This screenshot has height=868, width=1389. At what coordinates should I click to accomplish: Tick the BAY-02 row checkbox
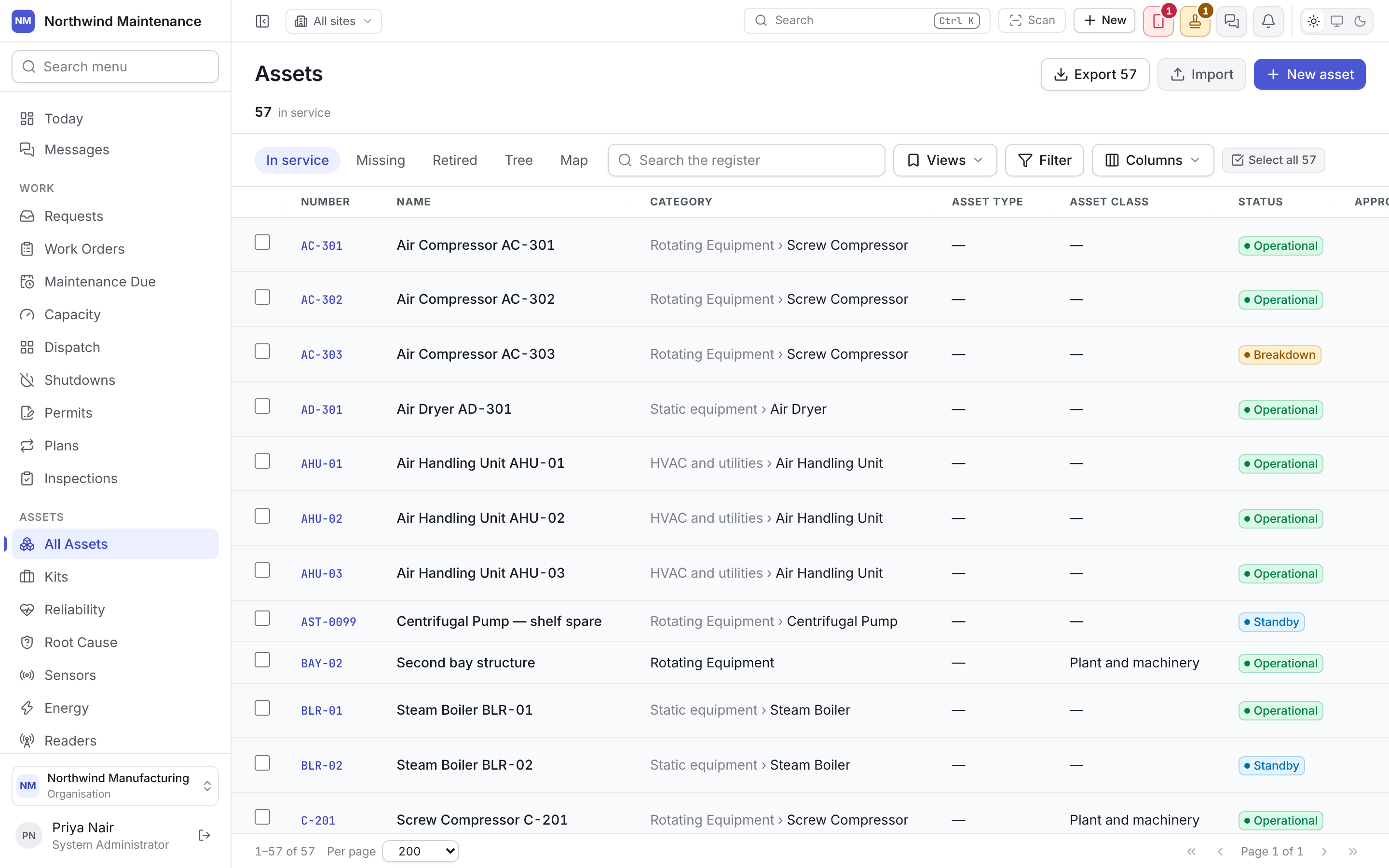click(262, 660)
